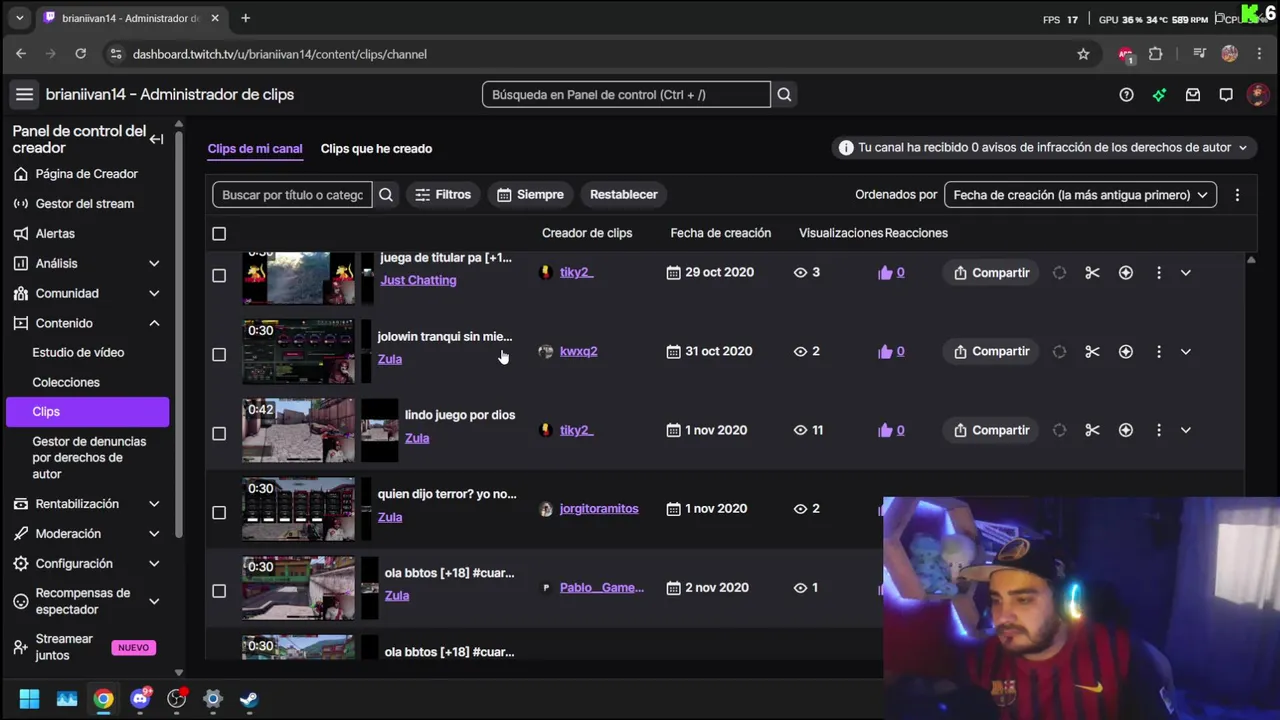Select the lindo juego por dios checkbox

point(219,433)
